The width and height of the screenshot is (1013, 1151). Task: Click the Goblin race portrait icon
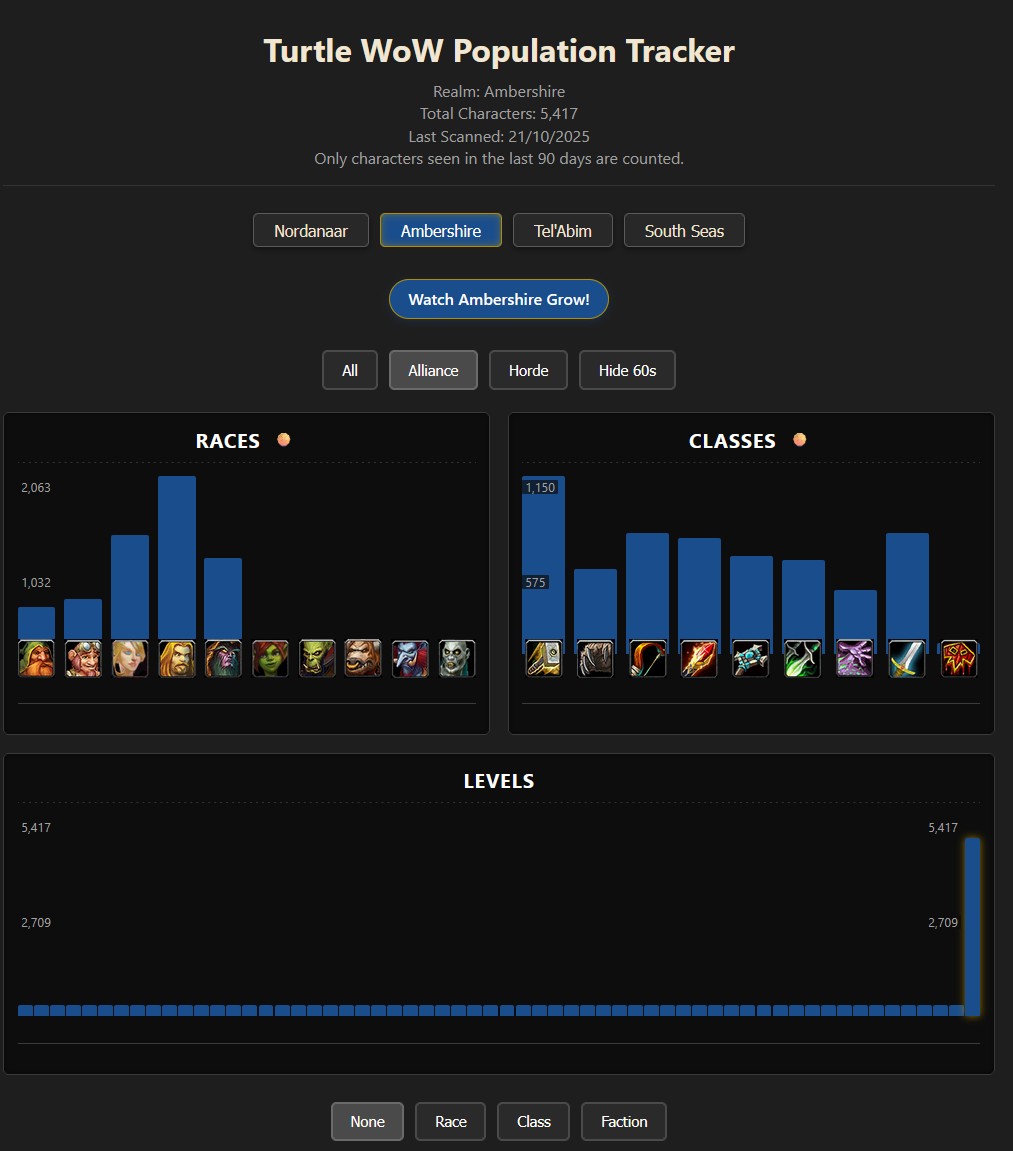pyautogui.click(x=270, y=658)
